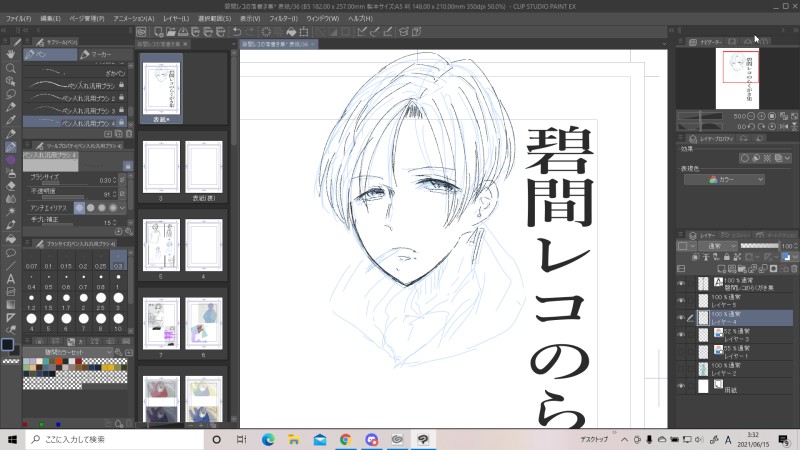Choose brush size preset 10
This screenshot has height=450, width=800.
(x=118, y=323)
